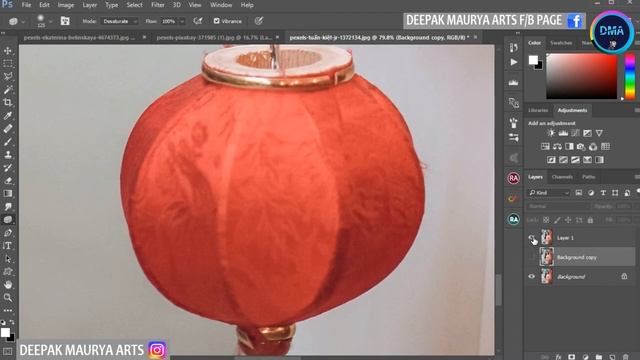Viewport: 640px width, 360px height.
Task: Select the Lasso tool
Action: click(8, 76)
